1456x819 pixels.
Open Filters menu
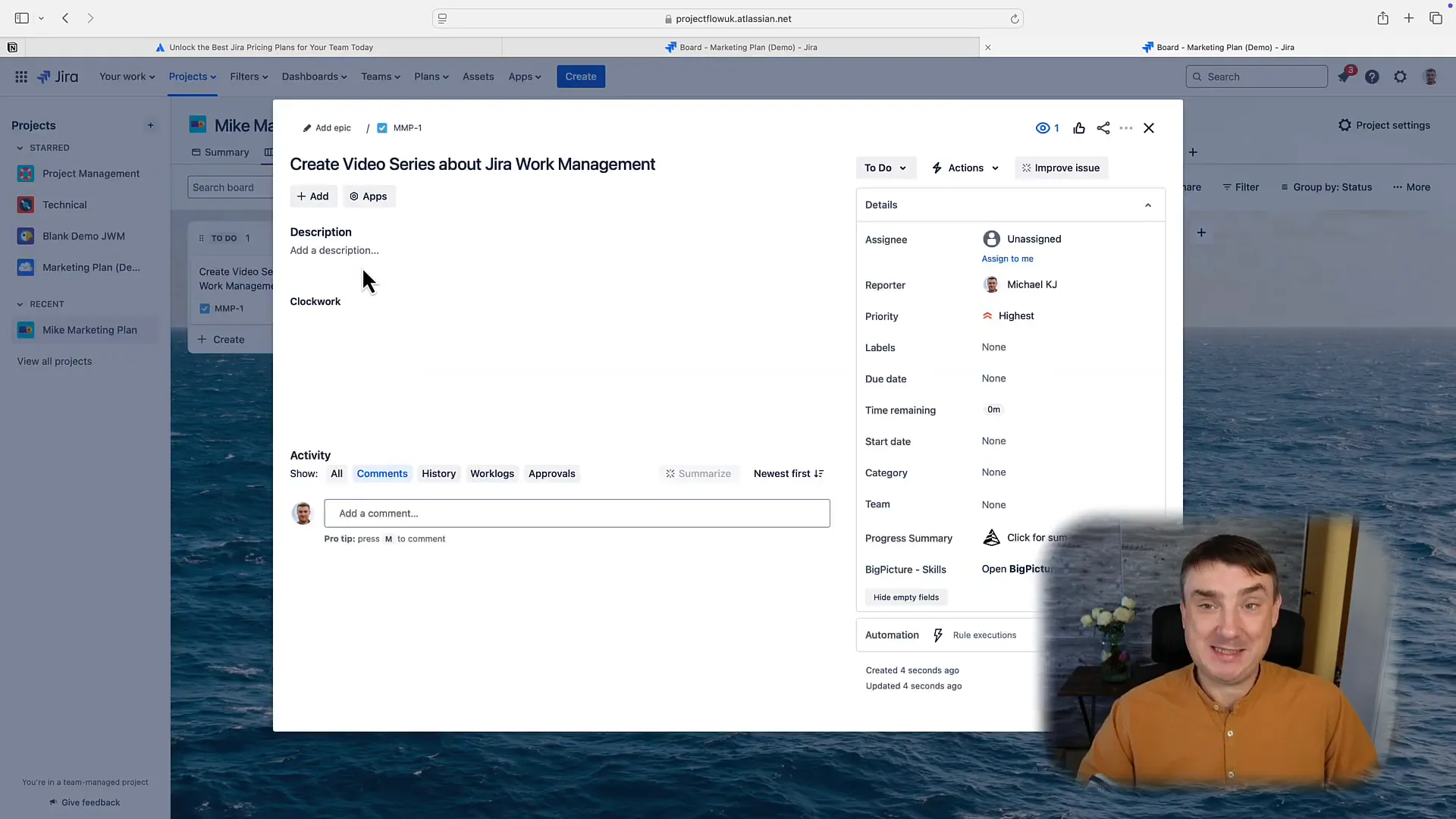pos(249,77)
